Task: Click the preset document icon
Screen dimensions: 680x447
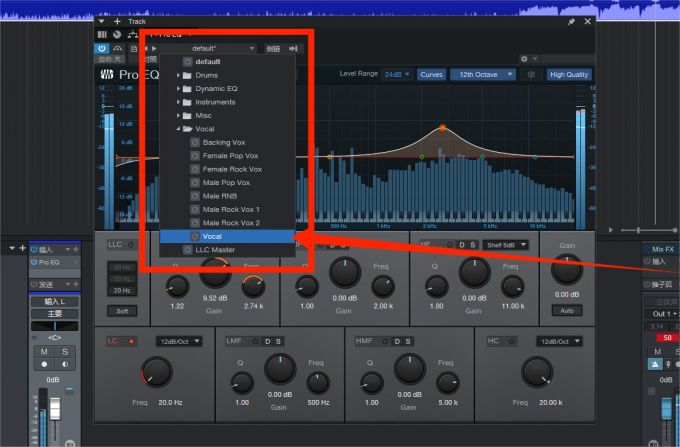Action: point(134,49)
